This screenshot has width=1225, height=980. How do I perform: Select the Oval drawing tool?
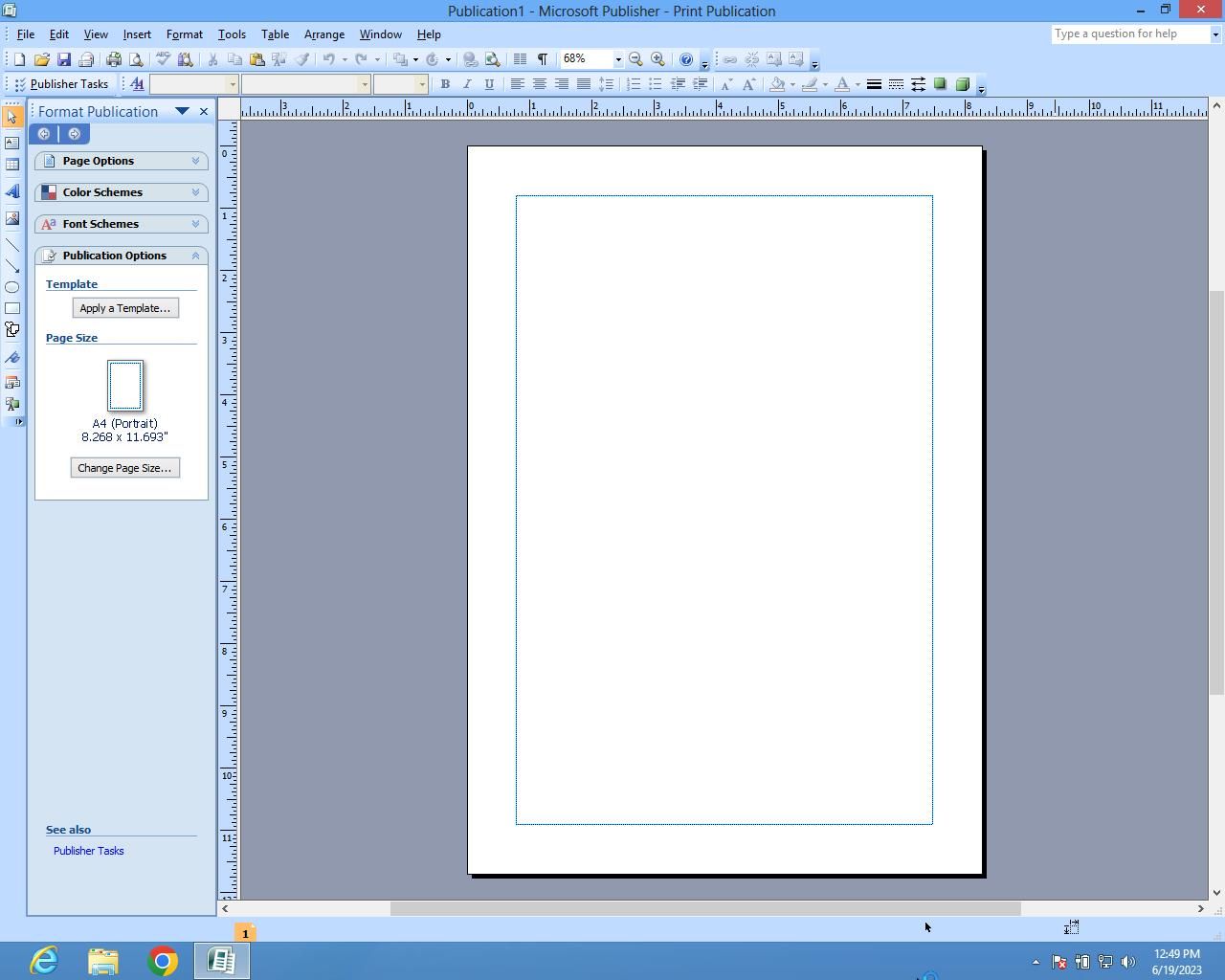pos(12,287)
